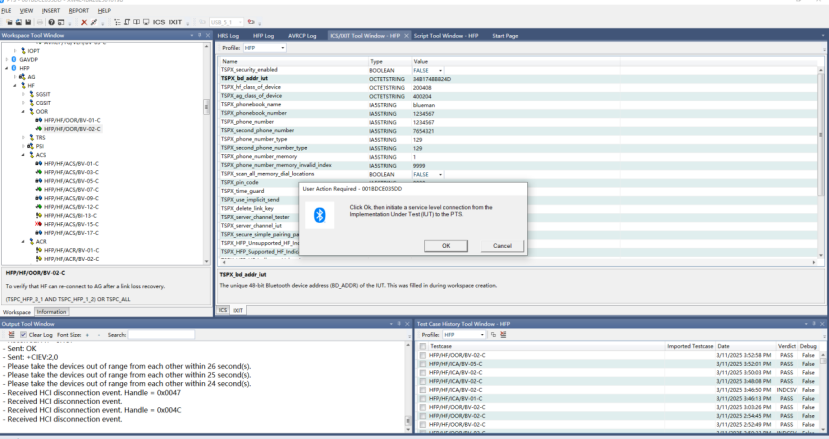Open the Start Page tab

(505, 36)
